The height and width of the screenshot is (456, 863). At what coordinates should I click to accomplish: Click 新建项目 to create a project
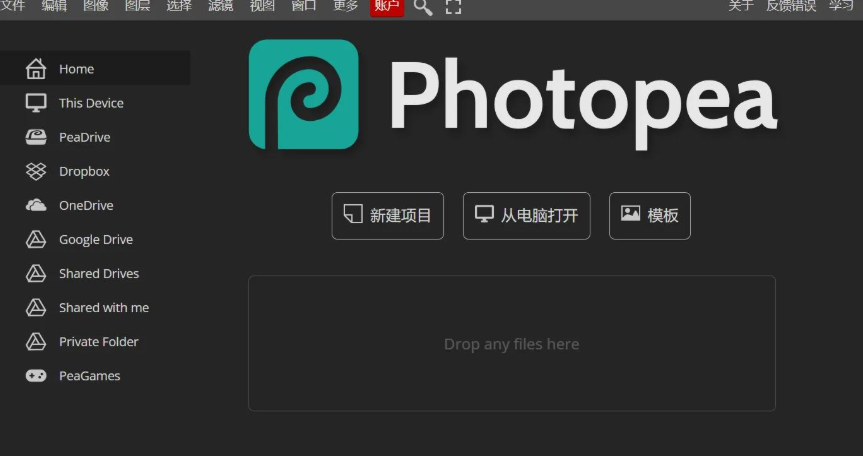click(387, 216)
